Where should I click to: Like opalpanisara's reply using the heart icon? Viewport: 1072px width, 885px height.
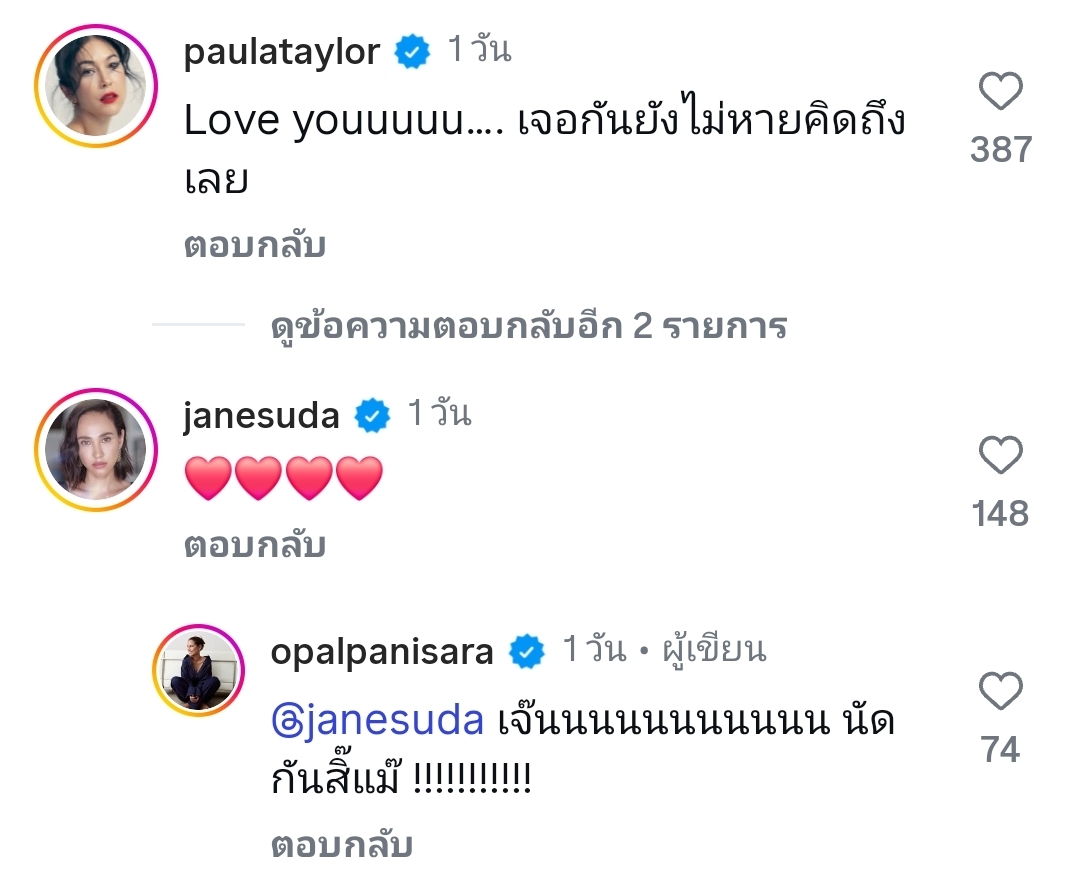point(1000,692)
